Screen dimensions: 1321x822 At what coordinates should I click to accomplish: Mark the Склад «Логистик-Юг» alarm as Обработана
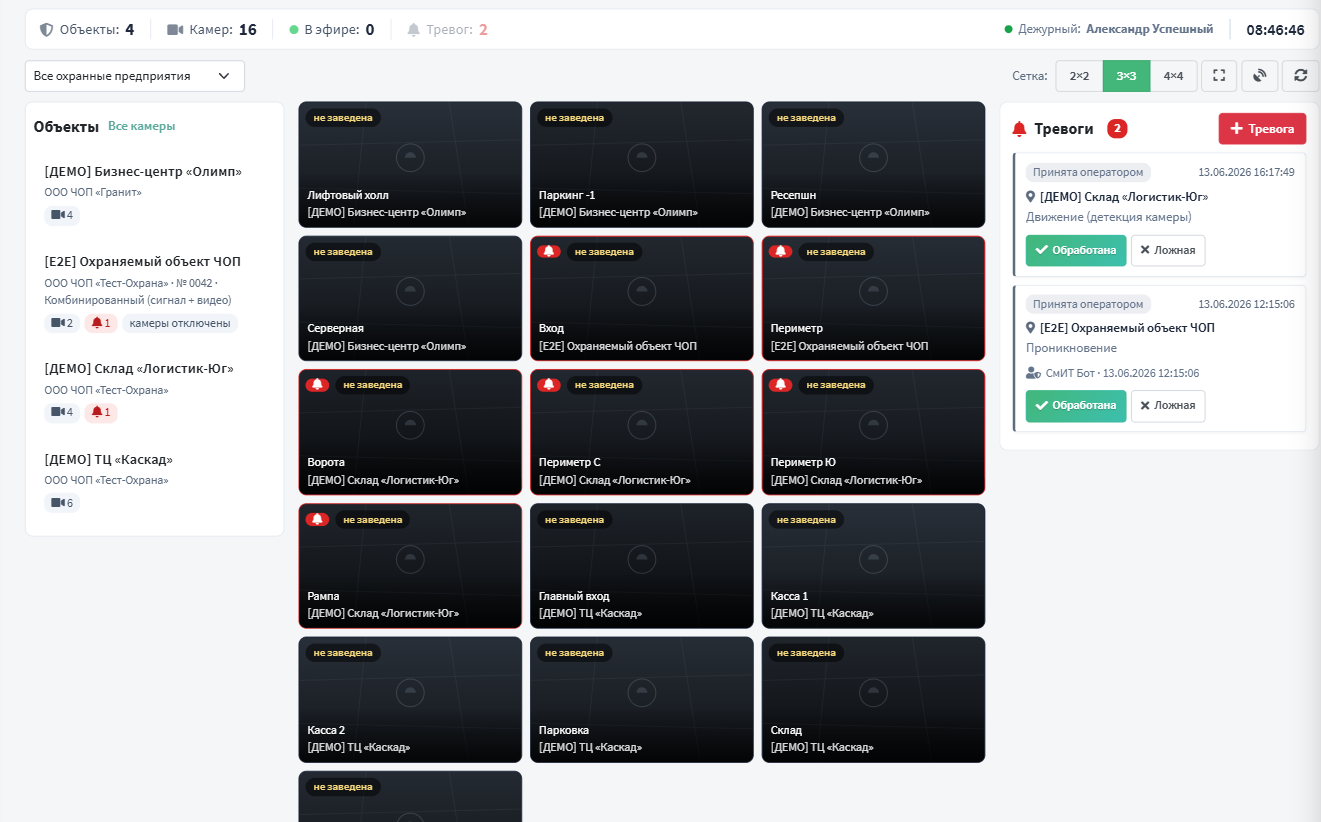(x=1076, y=250)
